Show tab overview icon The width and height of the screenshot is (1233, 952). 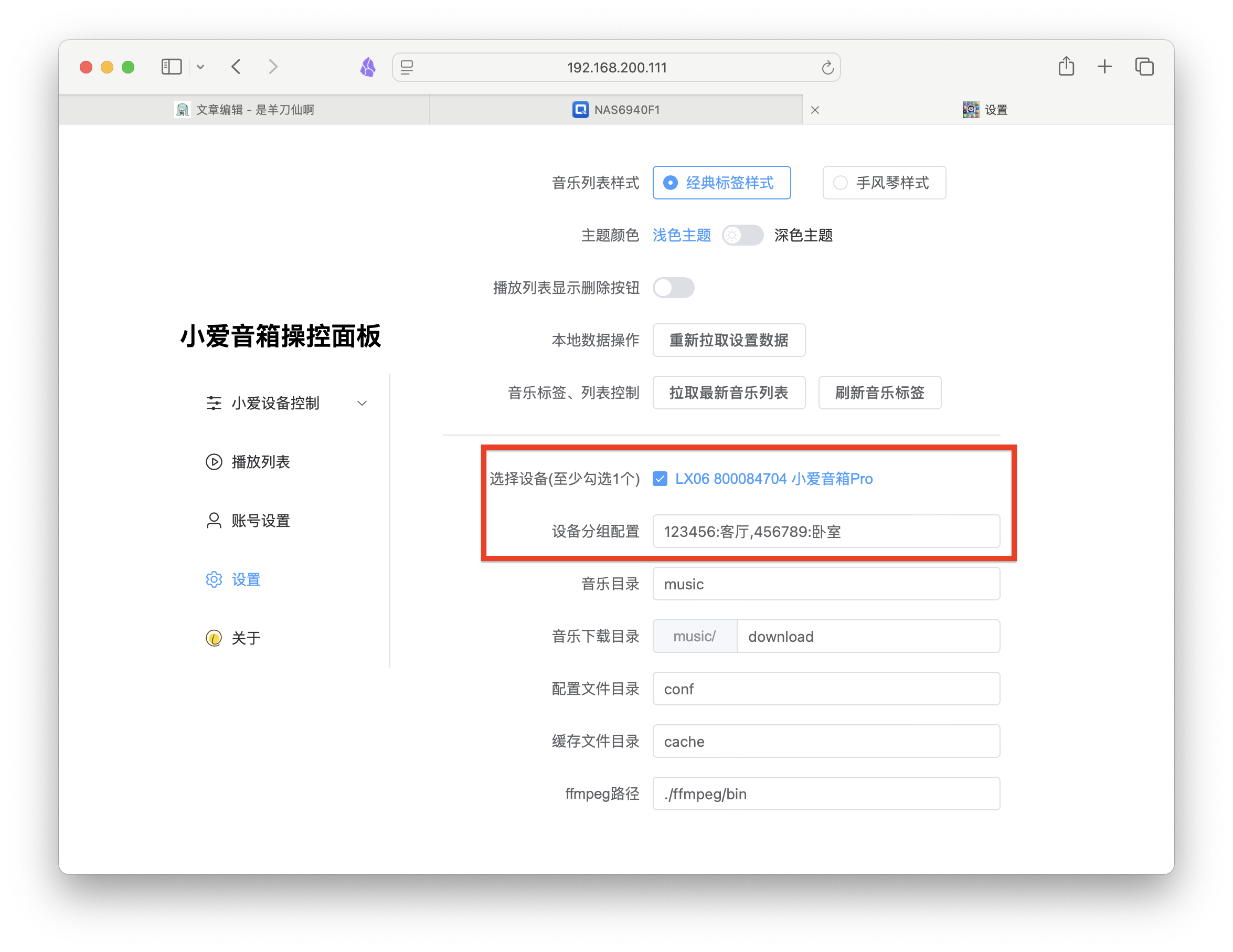1144,67
